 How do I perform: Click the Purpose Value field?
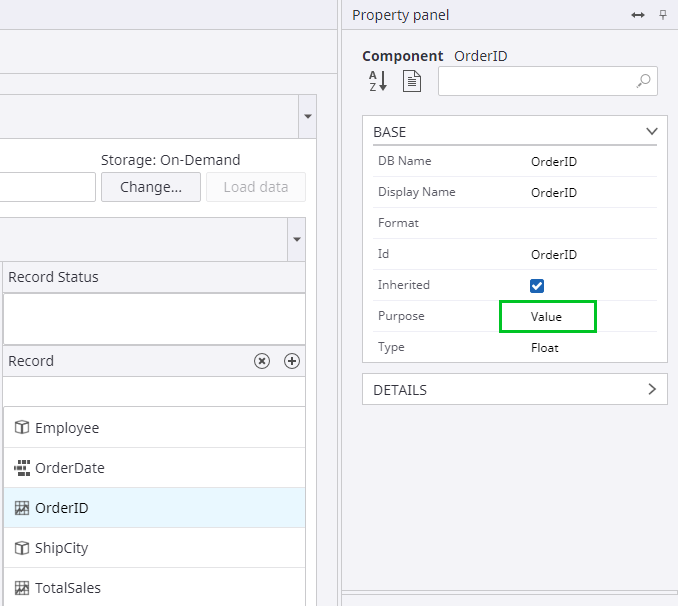point(547,317)
